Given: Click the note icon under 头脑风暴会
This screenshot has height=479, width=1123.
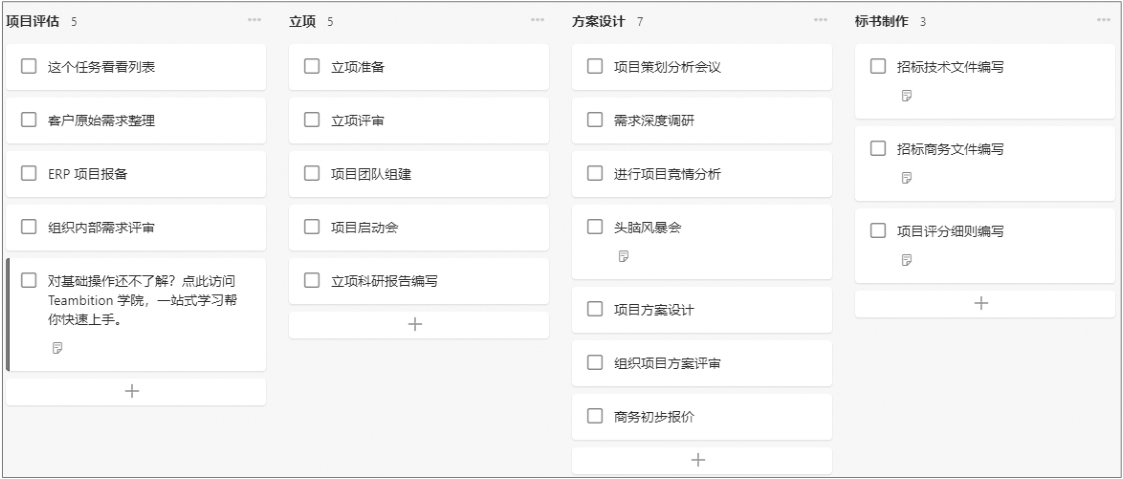Looking at the screenshot, I should 624,256.
